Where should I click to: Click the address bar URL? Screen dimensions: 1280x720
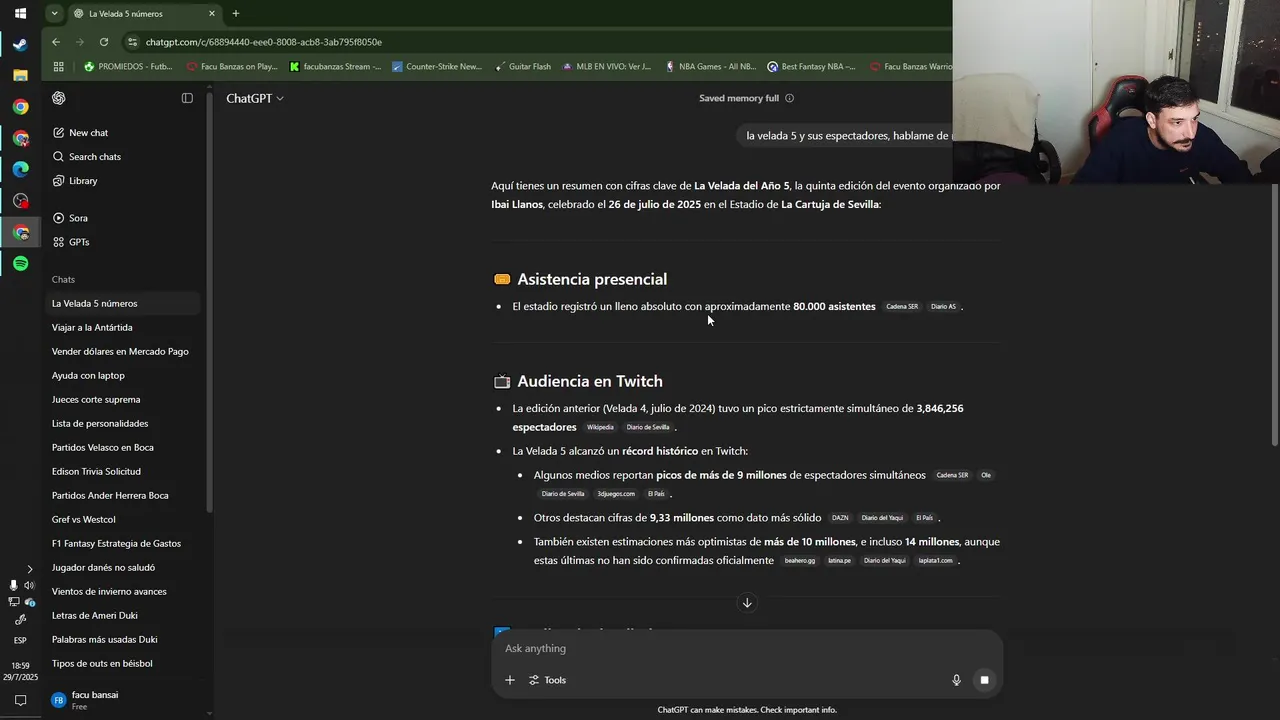(x=264, y=42)
